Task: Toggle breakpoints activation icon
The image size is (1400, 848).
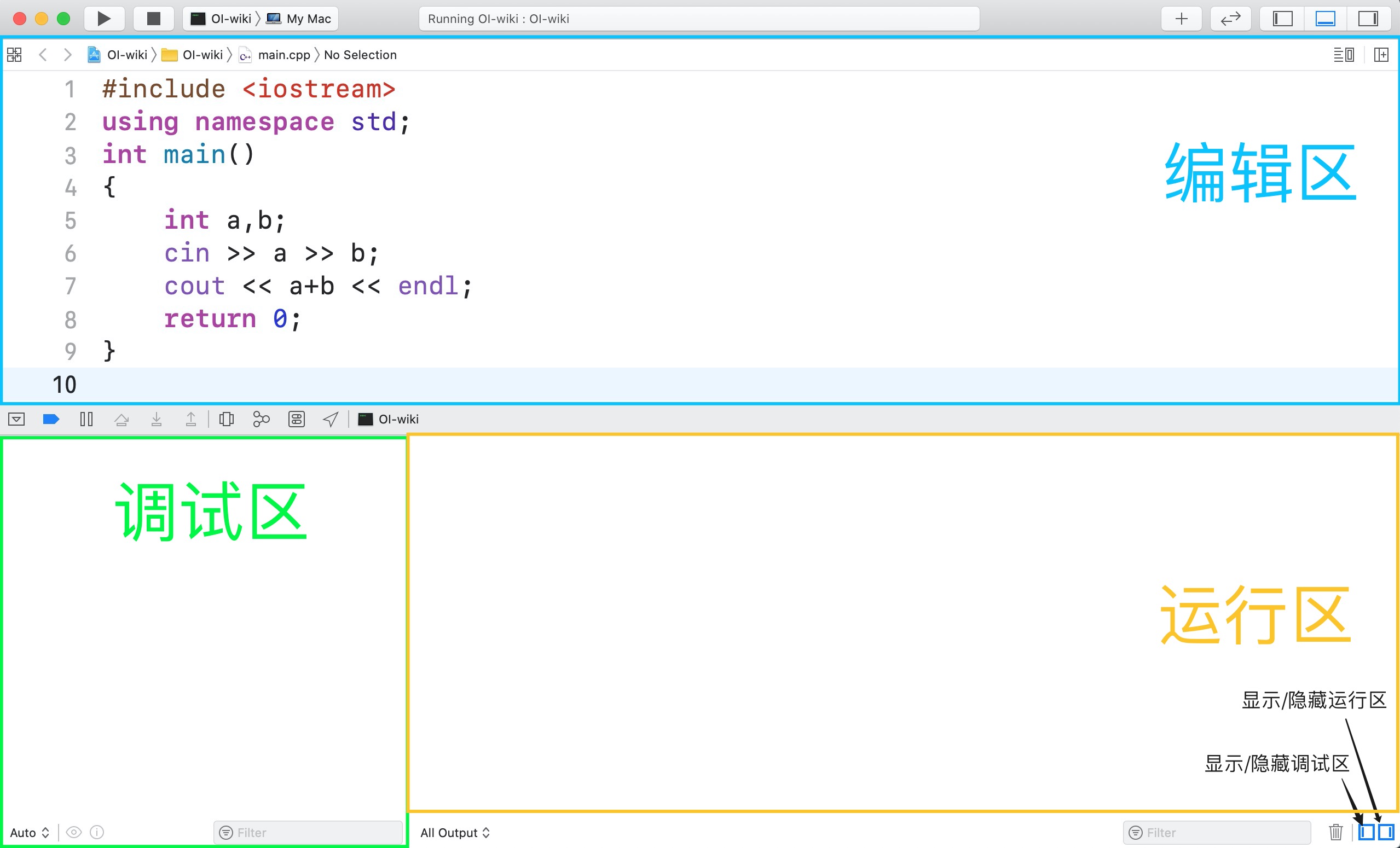Action: 51,420
